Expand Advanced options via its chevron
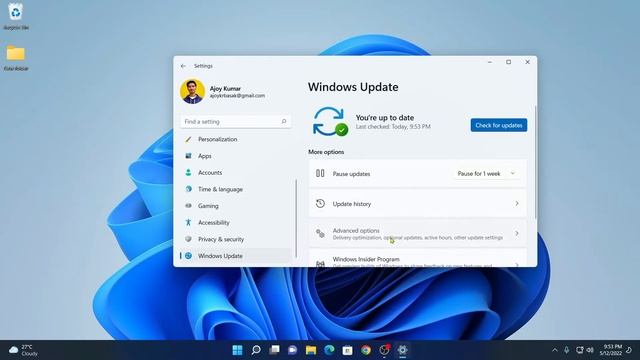The width and height of the screenshot is (640, 360). tap(517, 233)
